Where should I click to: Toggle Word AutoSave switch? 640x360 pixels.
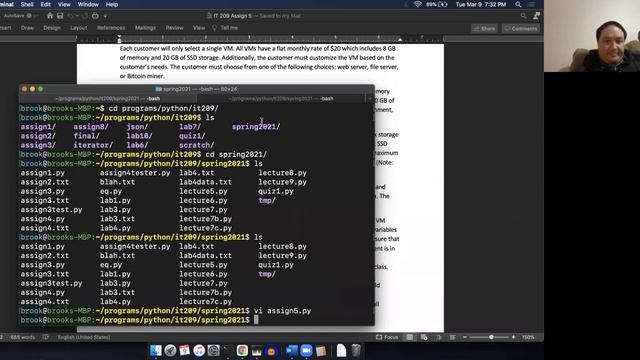pos(31,16)
